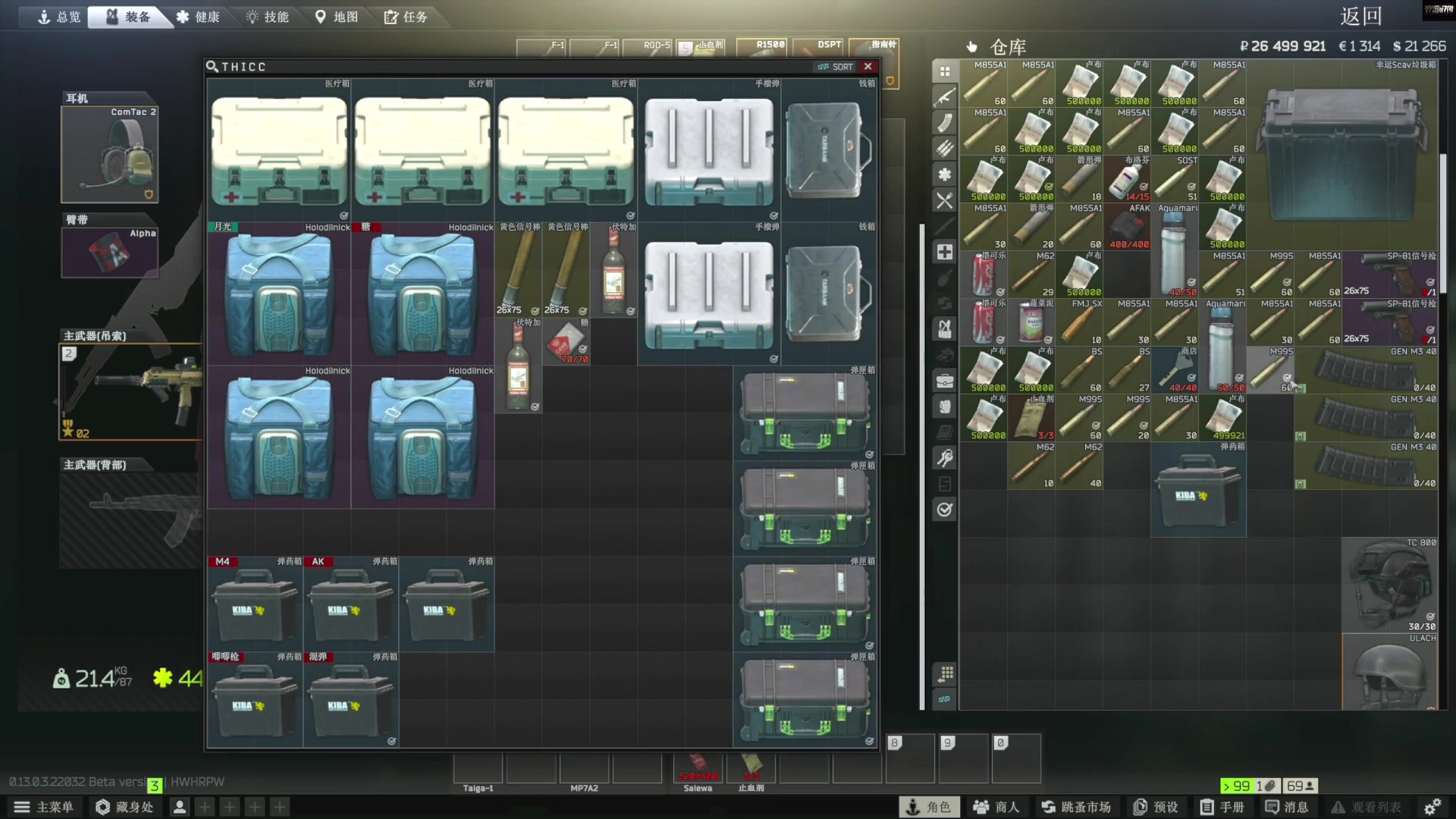Open the 预设 presets screen

click(x=1156, y=807)
